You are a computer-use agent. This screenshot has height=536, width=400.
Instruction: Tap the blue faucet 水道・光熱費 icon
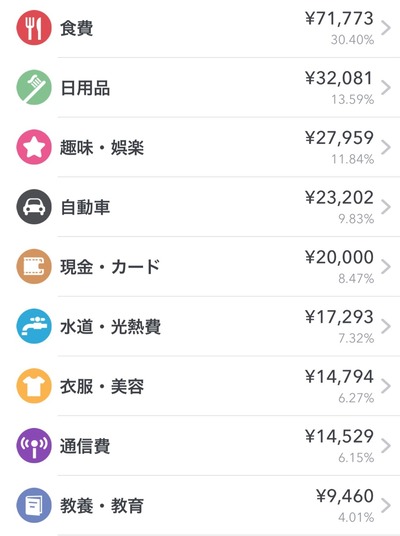click(34, 326)
